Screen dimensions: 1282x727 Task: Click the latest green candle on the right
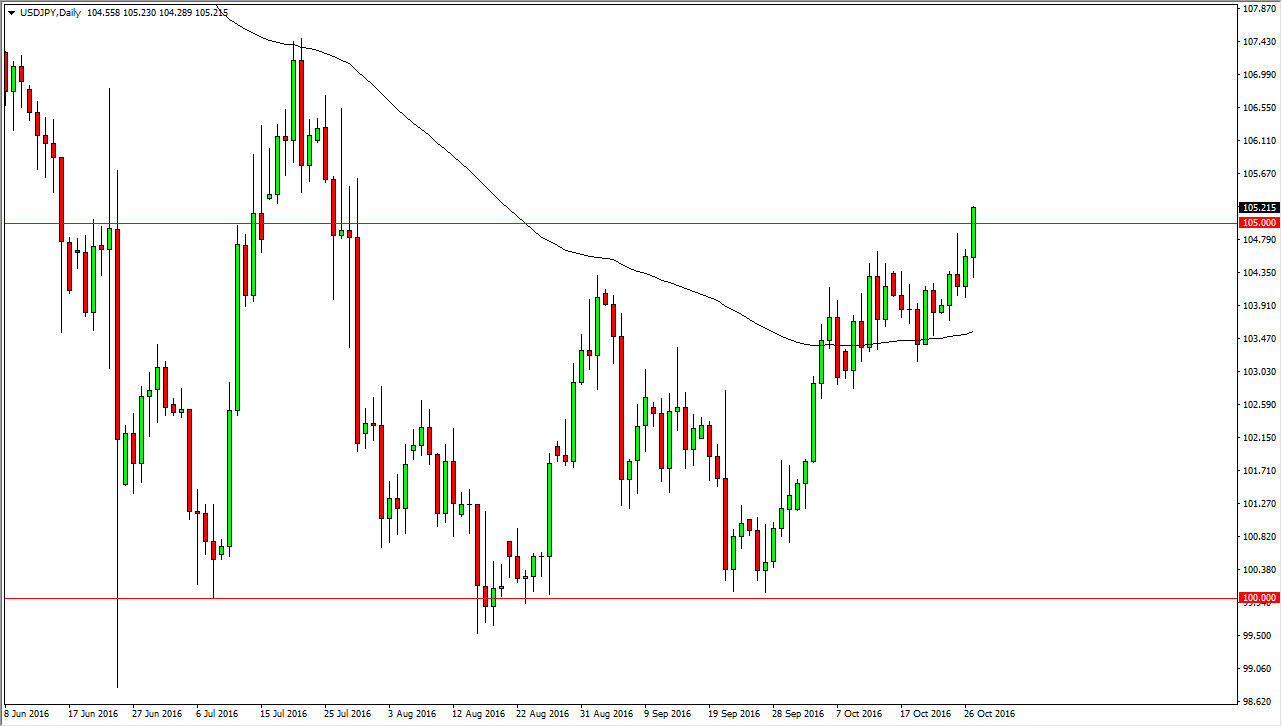[973, 232]
